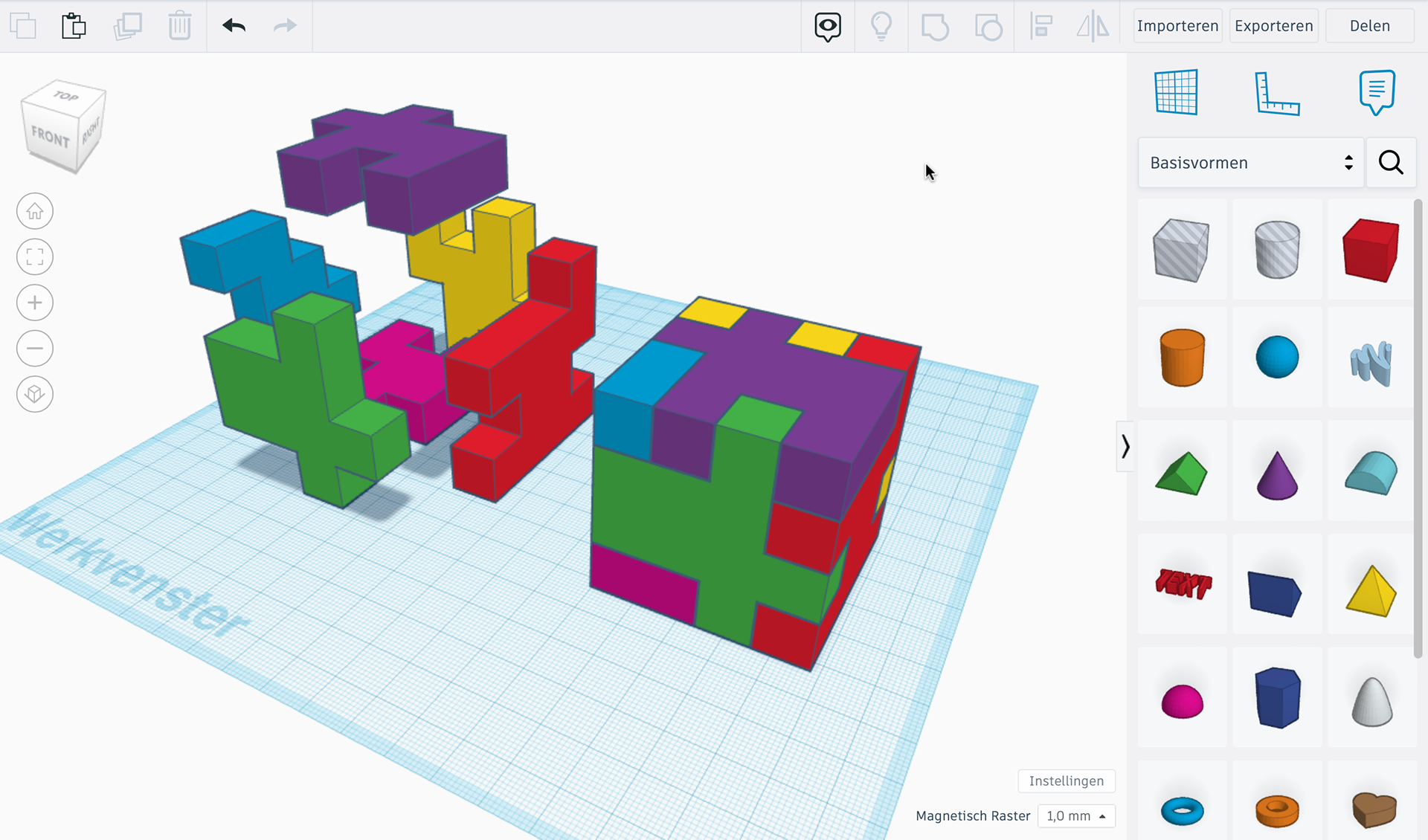Click the Group shapes icon
The width and height of the screenshot is (1428, 840).
coord(935,27)
